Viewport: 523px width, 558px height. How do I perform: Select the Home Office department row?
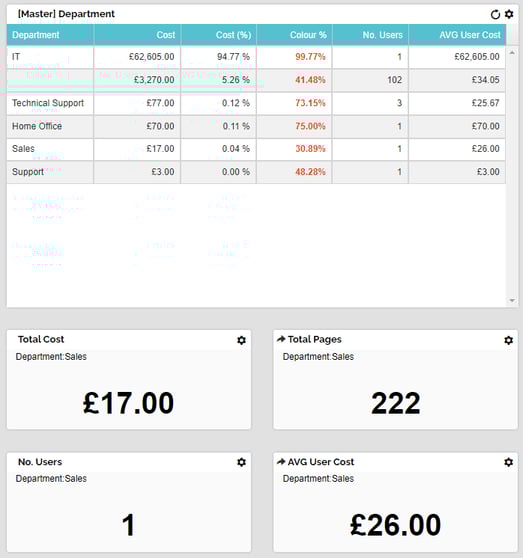pos(256,126)
